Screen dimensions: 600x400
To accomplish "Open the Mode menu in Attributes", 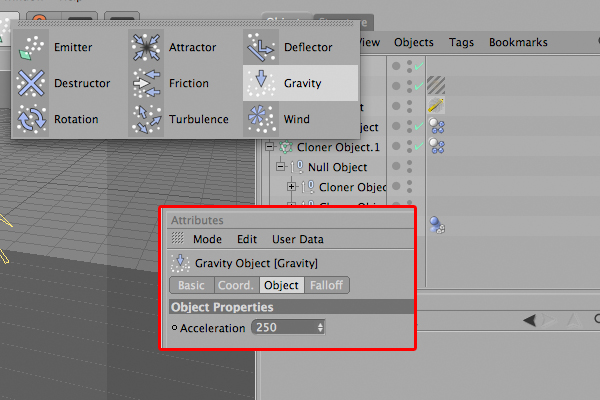I will click(207, 239).
